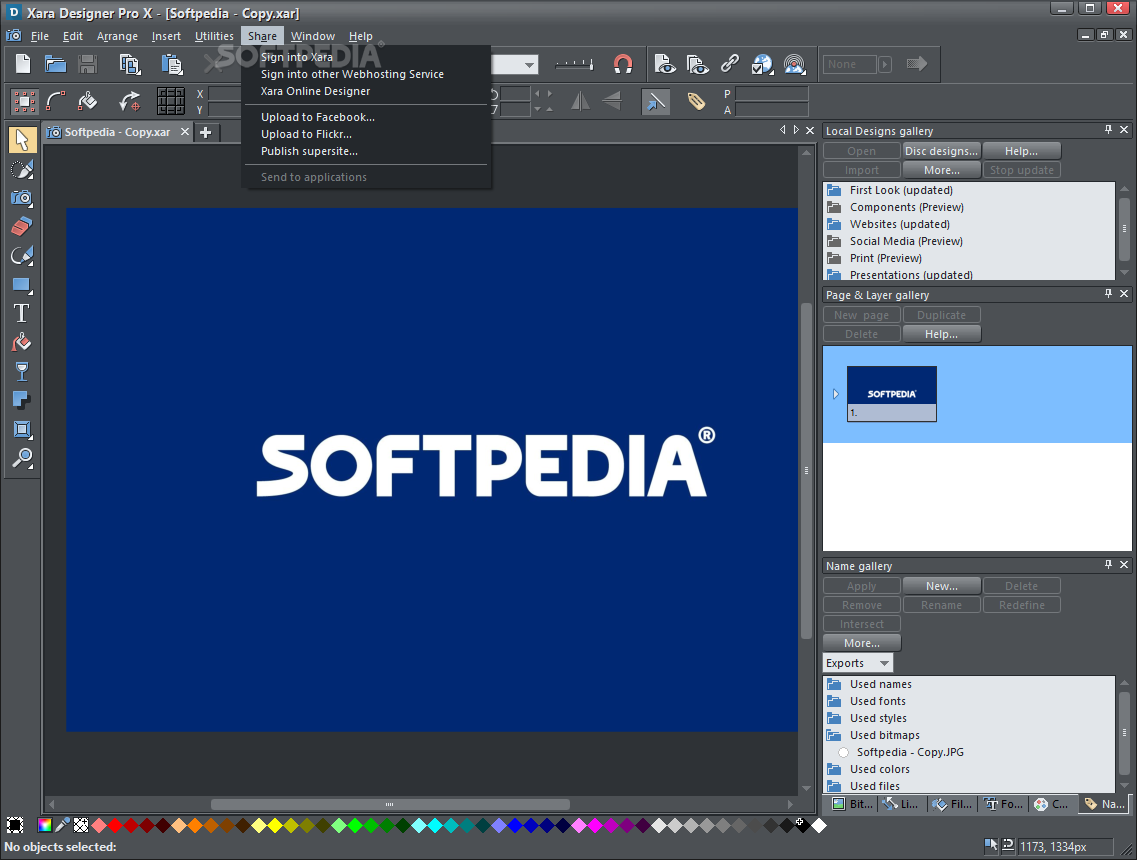The width and height of the screenshot is (1137, 860).
Task: Toggle the Scale line widths icon
Action: (656, 102)
